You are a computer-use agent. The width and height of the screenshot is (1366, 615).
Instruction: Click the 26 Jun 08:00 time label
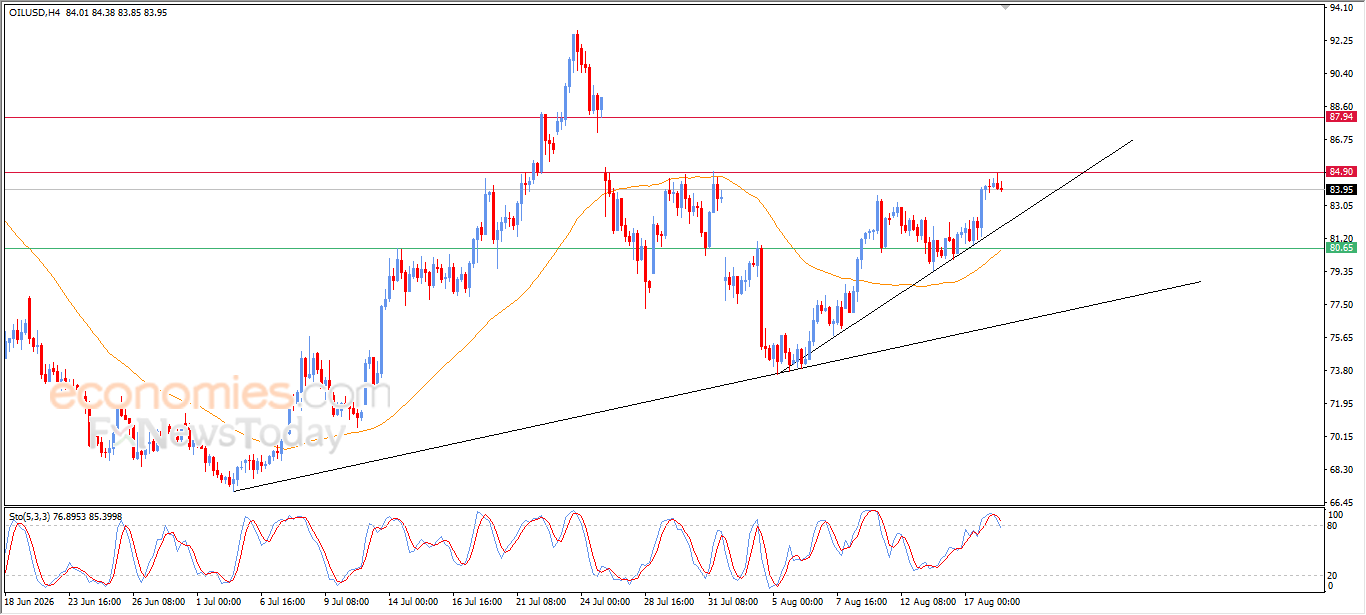[158, 602]
